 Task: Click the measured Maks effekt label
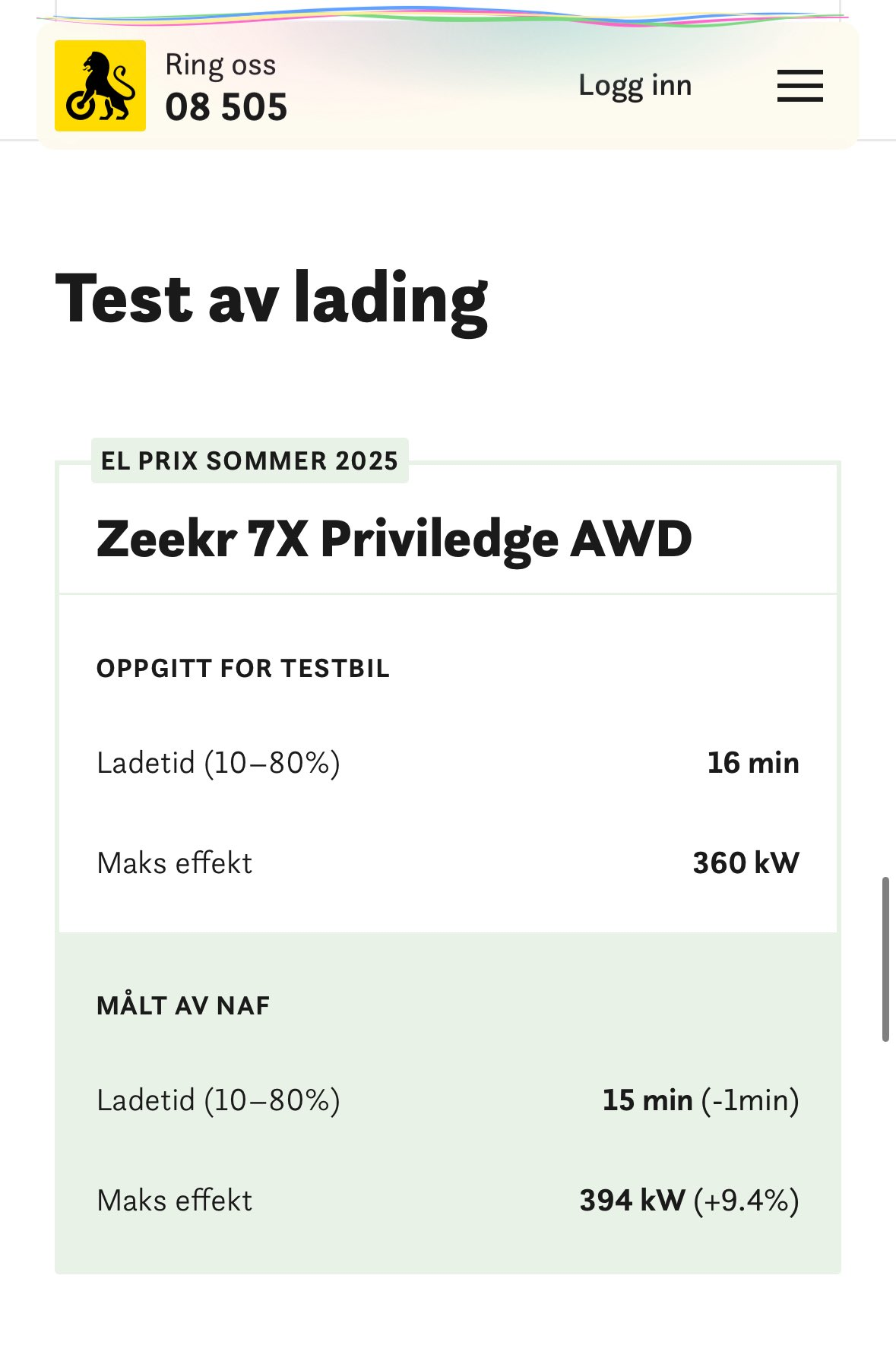[x=174, y=1201]
